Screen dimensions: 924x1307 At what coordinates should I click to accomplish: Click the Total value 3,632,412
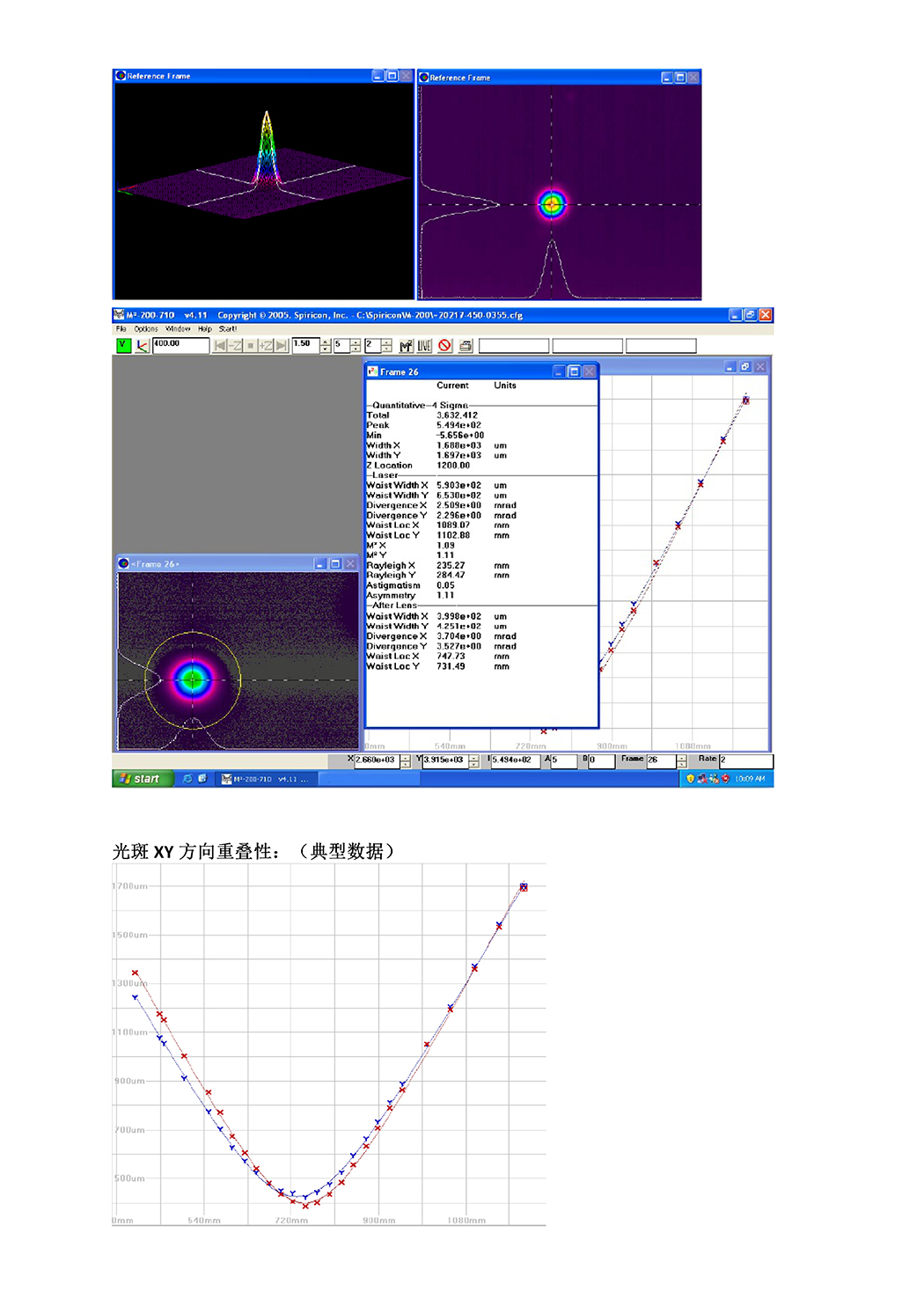click(x=457, y=415)
